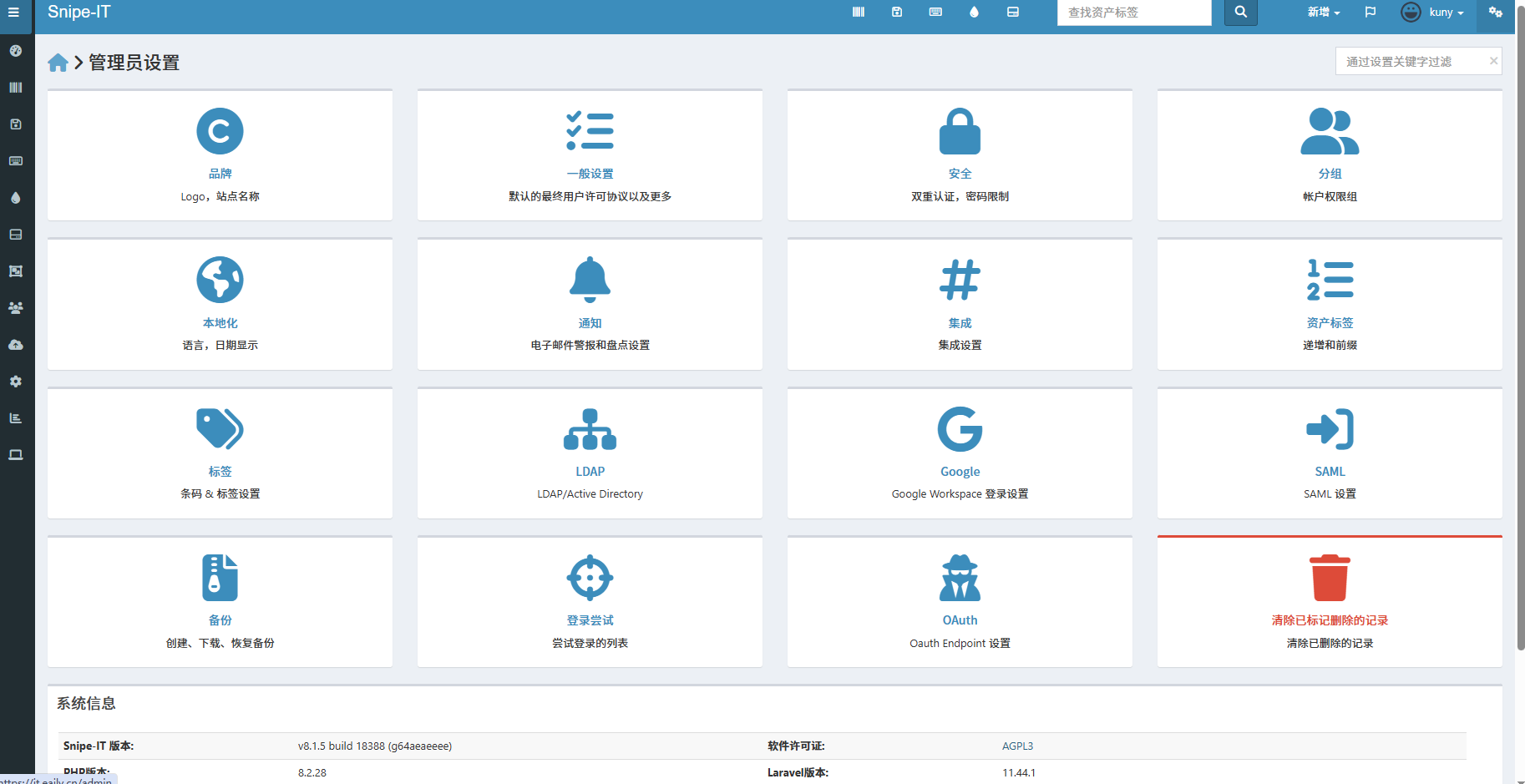
Task: Open the 本地化 globe icon
Action: [x=220, y=280]
